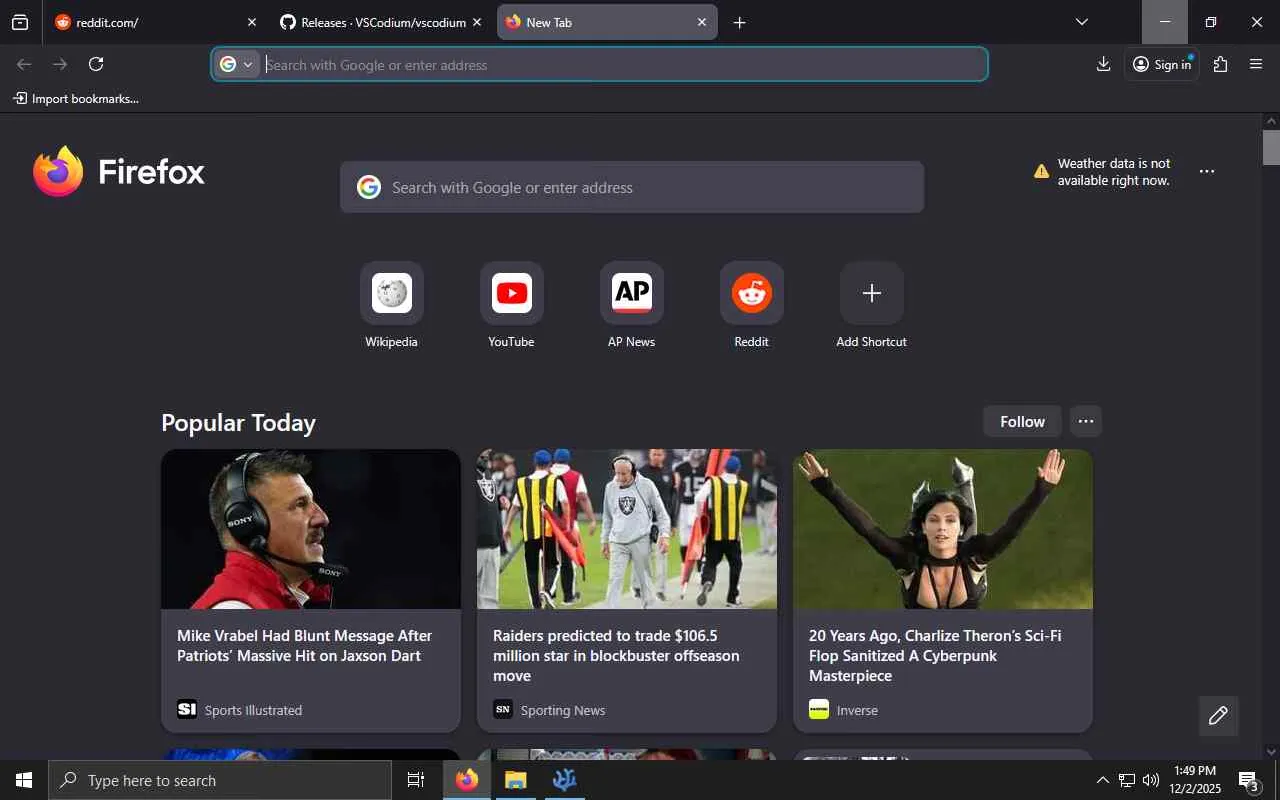Open the Downloads panel

coord(1104,64)
